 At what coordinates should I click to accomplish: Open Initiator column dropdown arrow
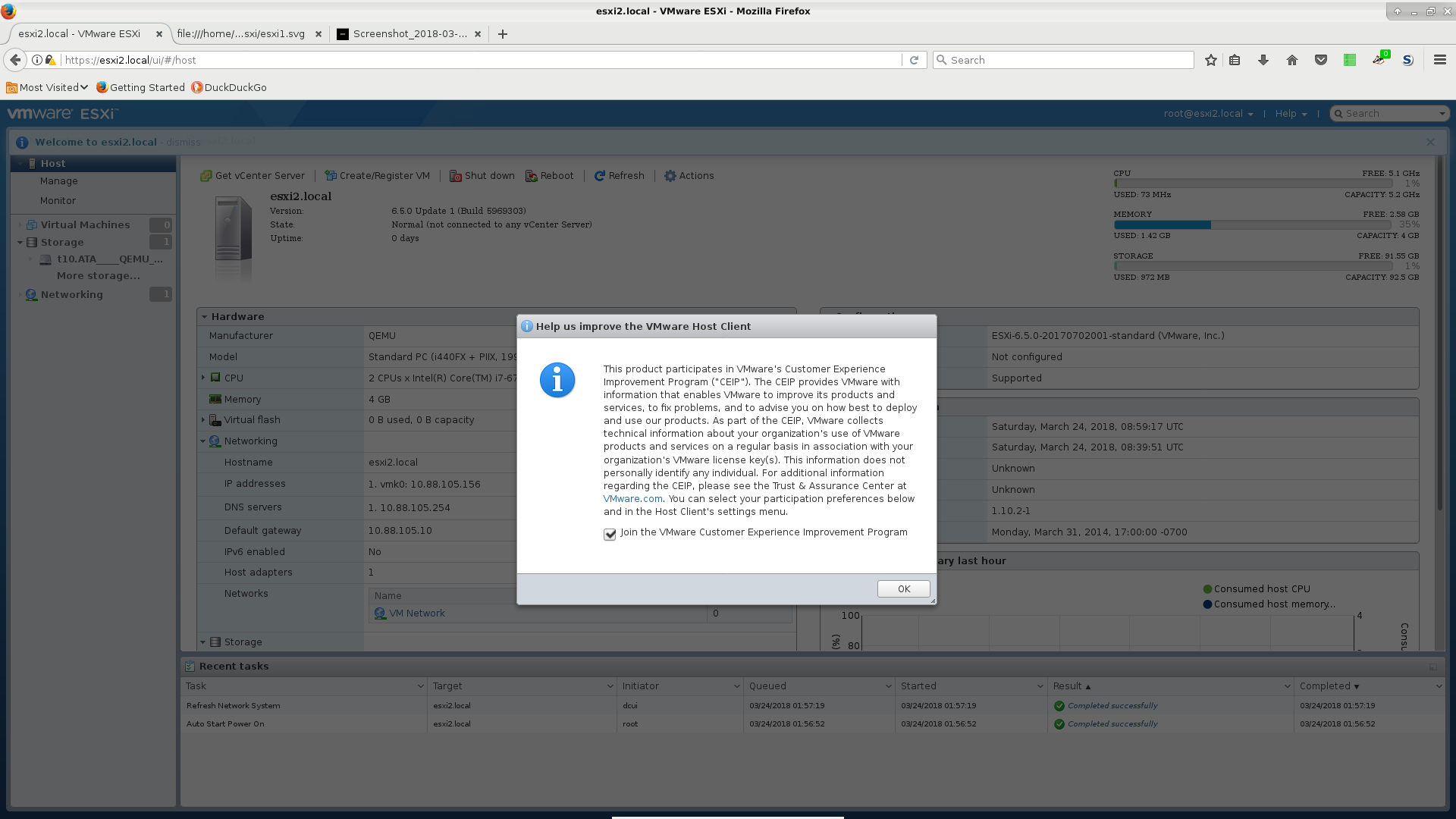pos(736,686)
